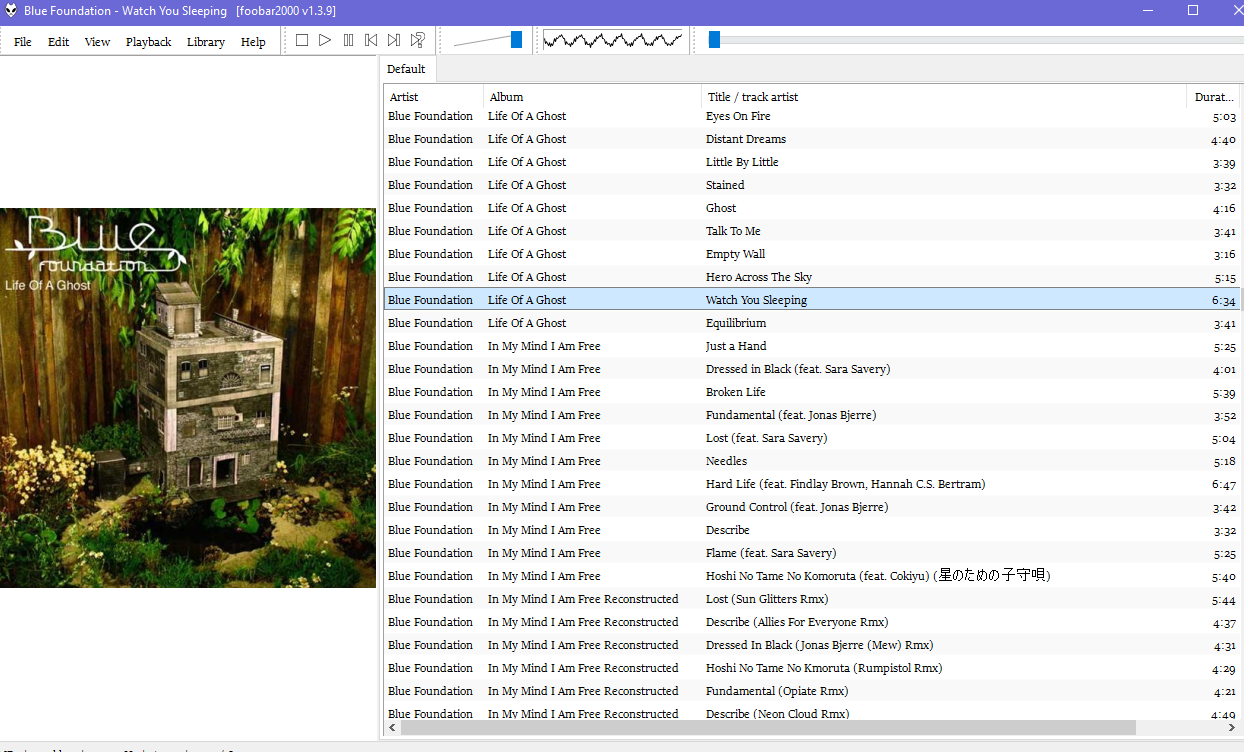Click the seek bar handle
This screenshot has width=1244, height=752.
coord(714,40)
